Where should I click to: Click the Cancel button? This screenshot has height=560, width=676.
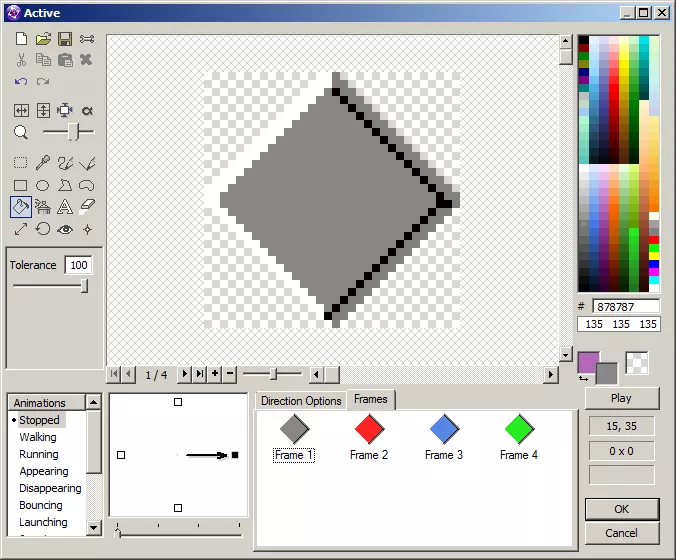click(x=622, y=533)
